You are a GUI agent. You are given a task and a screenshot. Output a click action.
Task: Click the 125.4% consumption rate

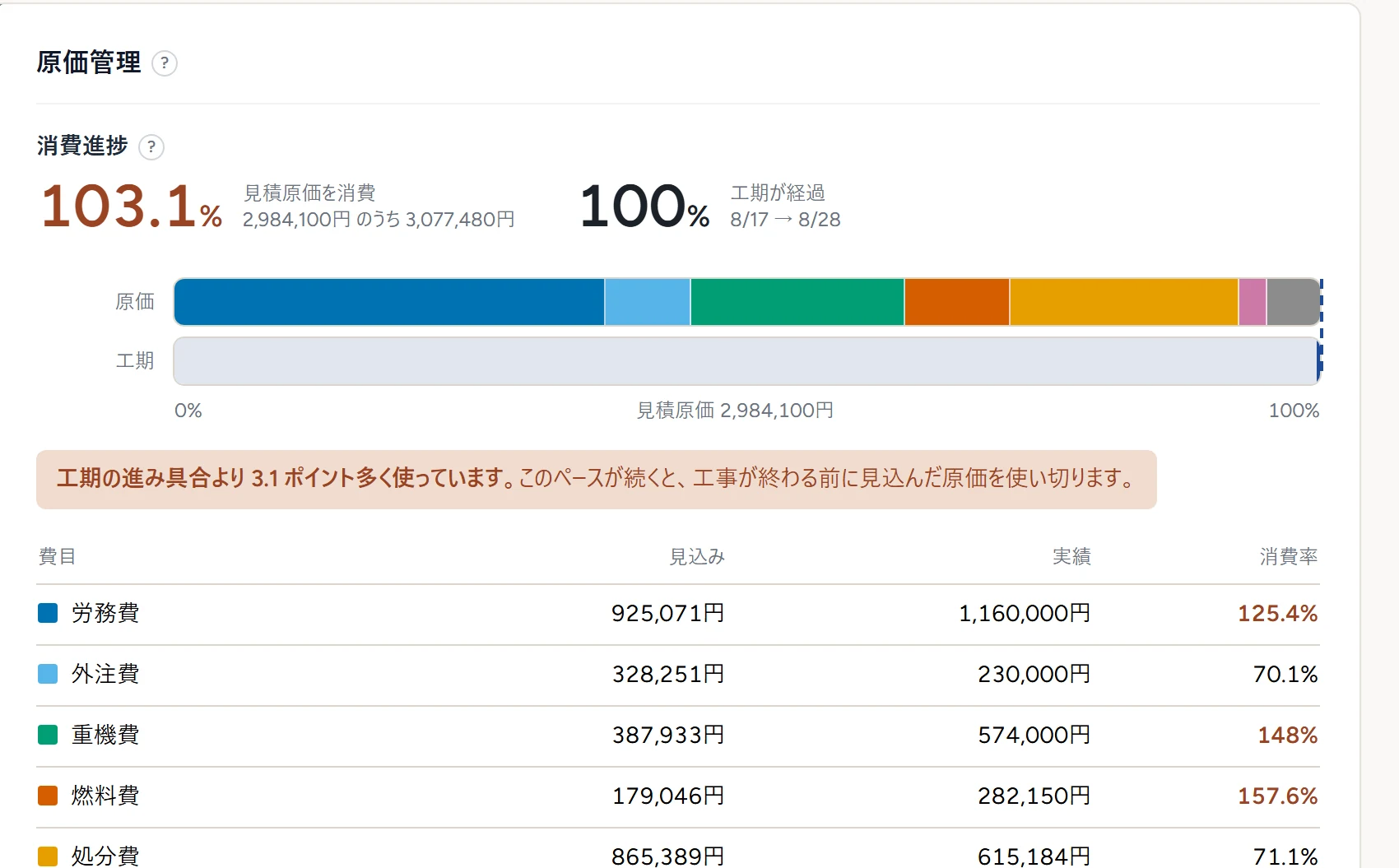[1278, 613]
